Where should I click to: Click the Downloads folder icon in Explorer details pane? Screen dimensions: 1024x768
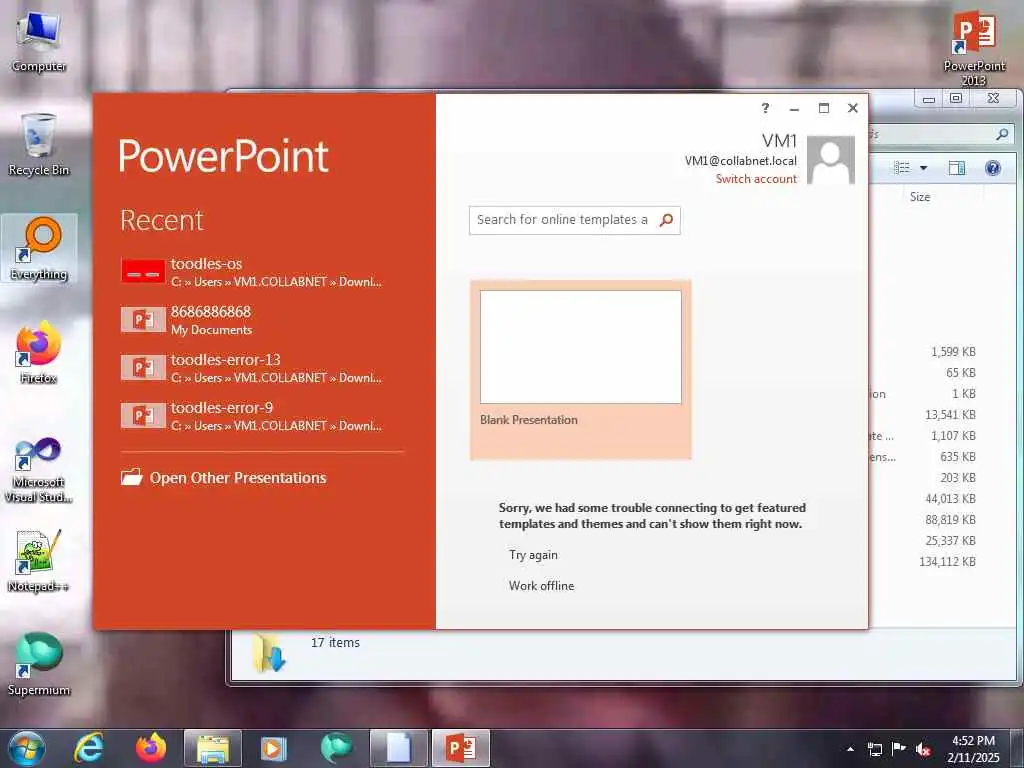click(x=269, y=653)
